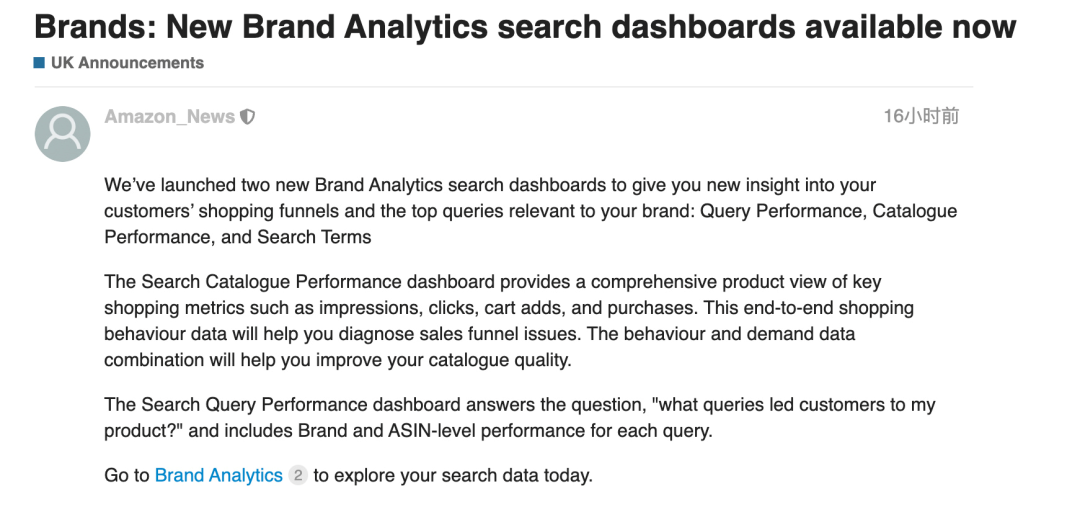Click the moderator shield icon

(x=248, y=117)
